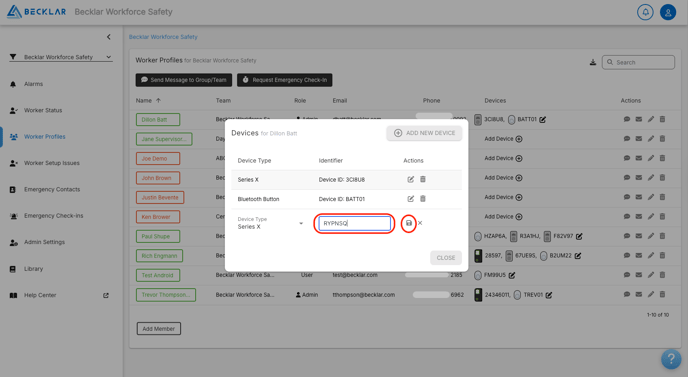688x377 pixels.
Task: Open Joe Demo worker profile
Action: click(x=158, y=158)
